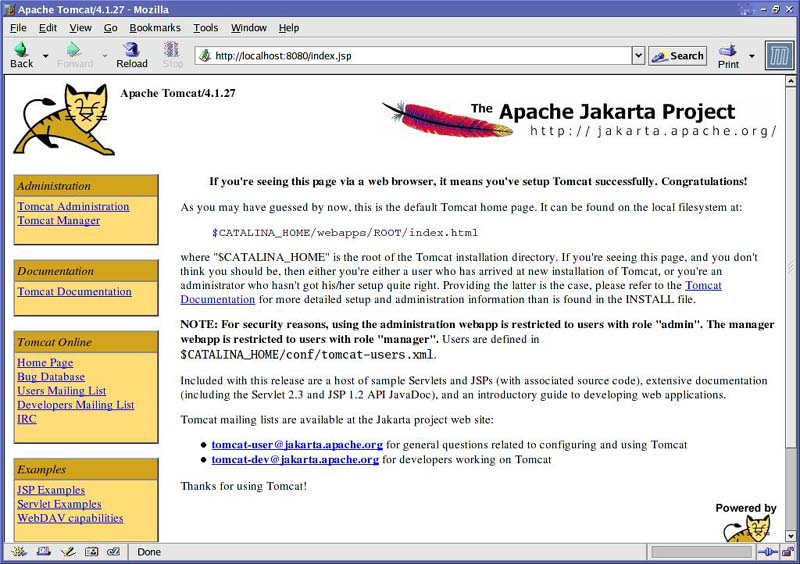Open IRC Chat icon in status bar
This screenshot has height=564, width=800.
pyautogui.click(x=113, y=552)
